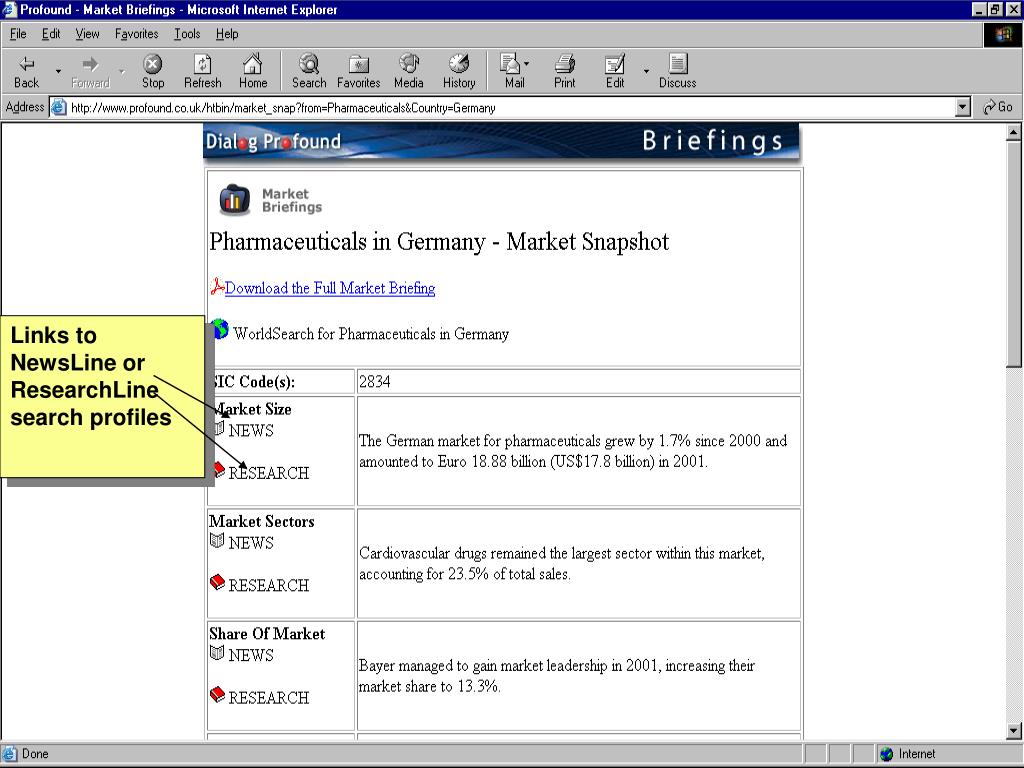Image resolution: width=1024 pixels, height=768 pixels.
Task: Click RESEARCH link under Market Size
Action: [268, 473]
